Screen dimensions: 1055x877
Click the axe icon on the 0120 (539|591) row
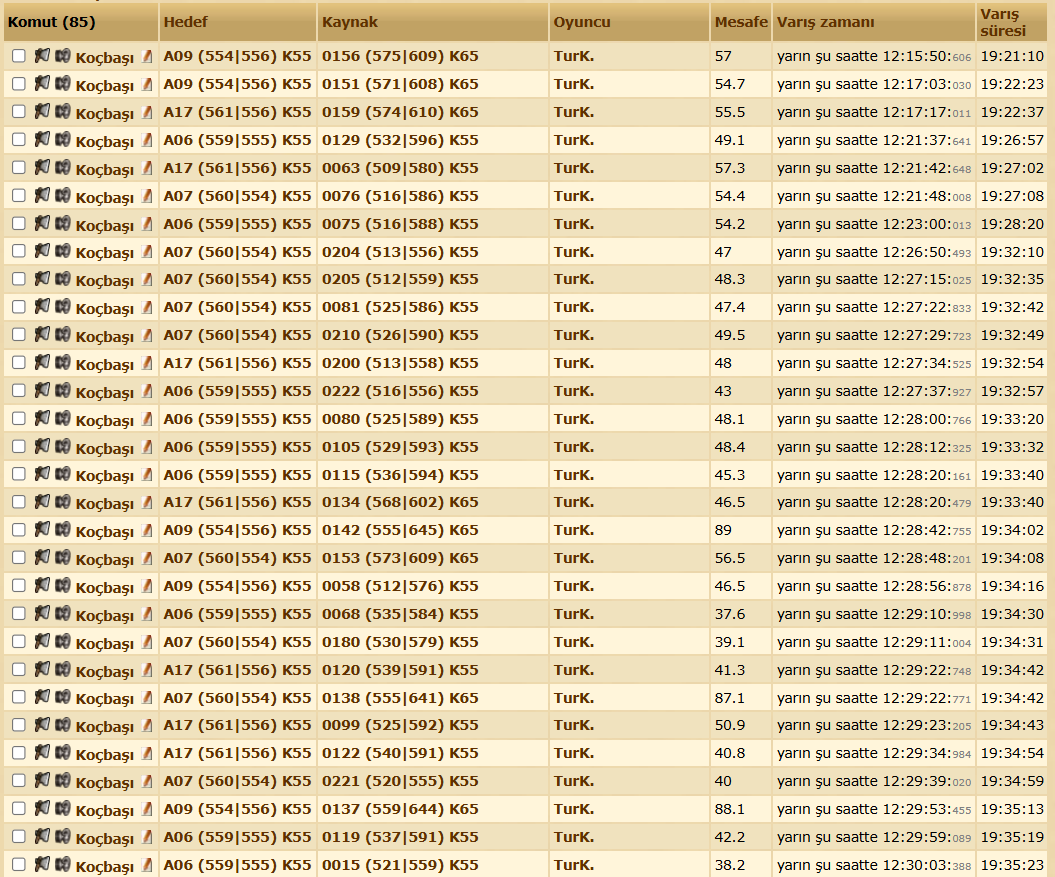pos(42,670)
